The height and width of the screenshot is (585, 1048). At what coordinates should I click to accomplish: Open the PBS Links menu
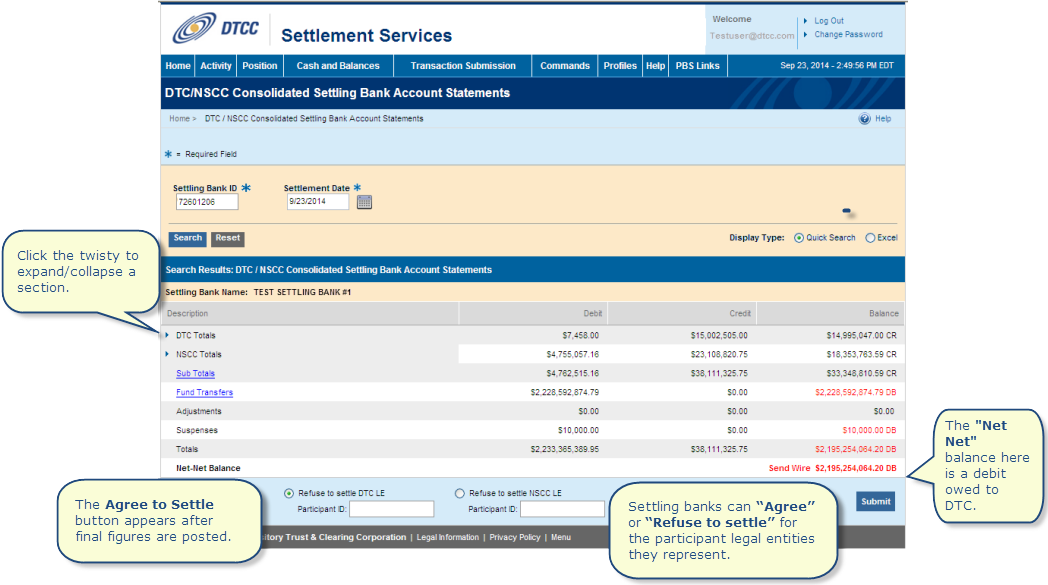(697, 66)
